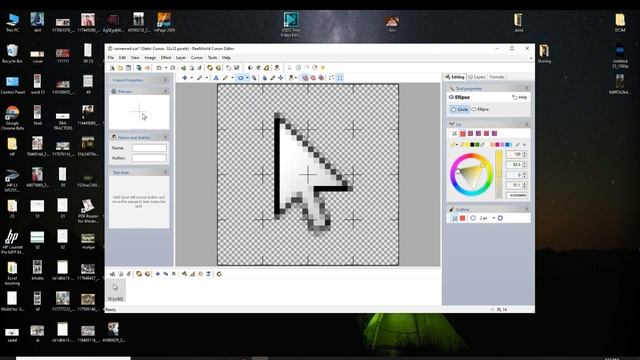Click the first pink blending mode icon

[x=305, y=78]
